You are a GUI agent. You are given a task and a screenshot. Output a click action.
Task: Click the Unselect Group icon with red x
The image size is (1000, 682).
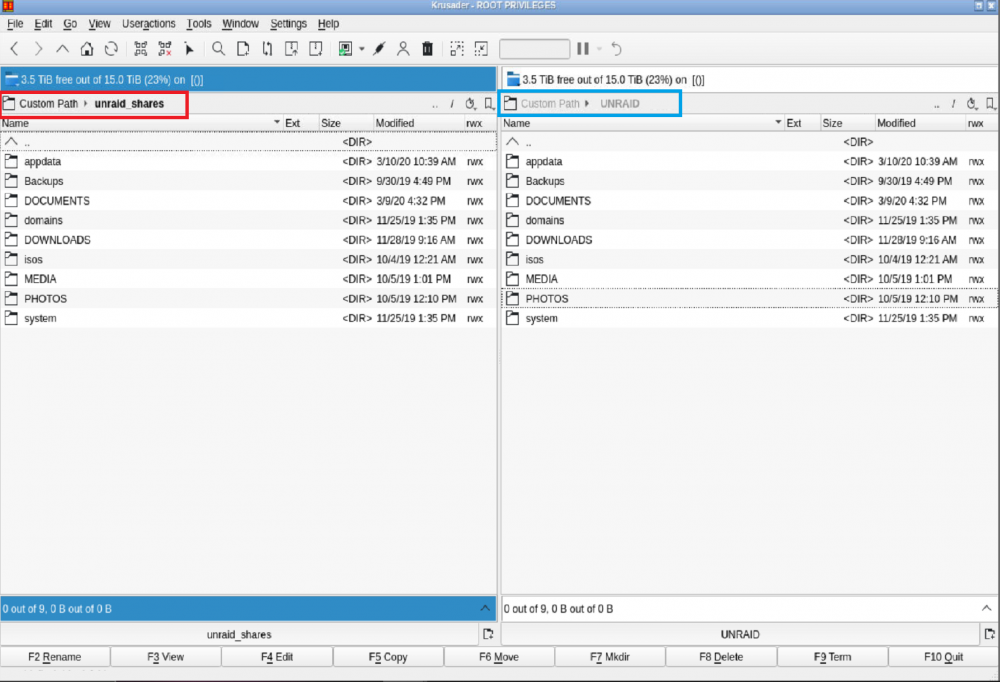point(165,48)
